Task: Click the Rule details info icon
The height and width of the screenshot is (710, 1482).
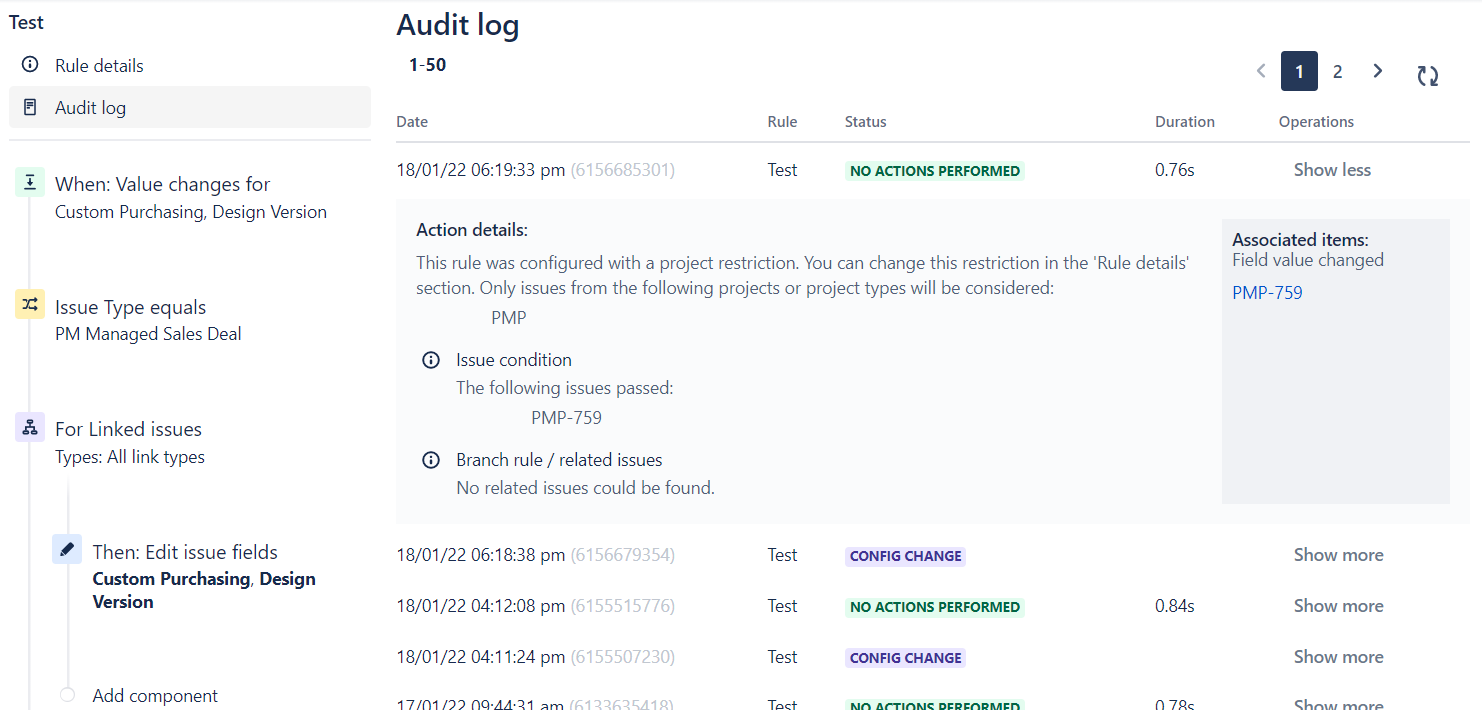Action: pyautogui.click(x=30, y=65)
